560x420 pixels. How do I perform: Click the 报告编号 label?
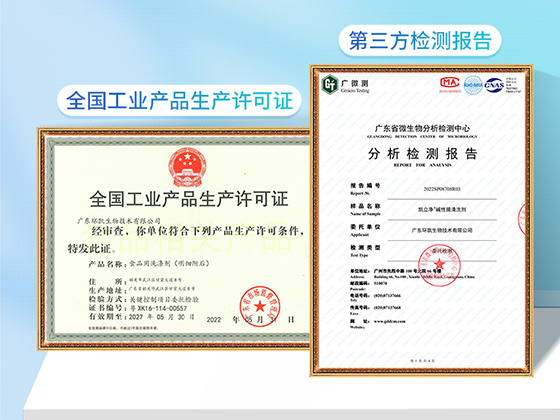(365, 185)
